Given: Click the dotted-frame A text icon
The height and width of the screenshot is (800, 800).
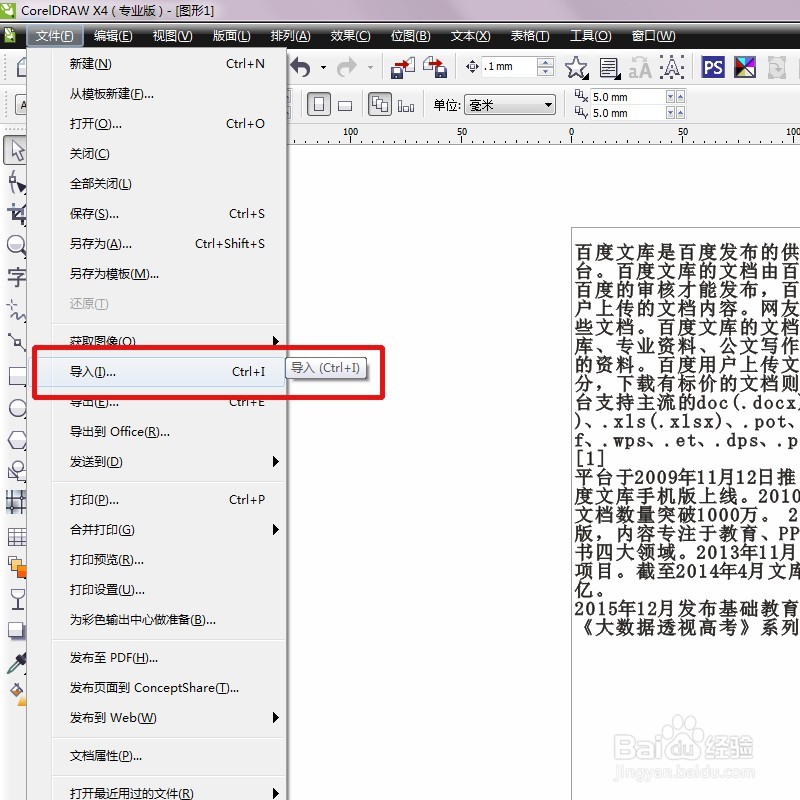Looking at the screenshot, I should (672, 67).
